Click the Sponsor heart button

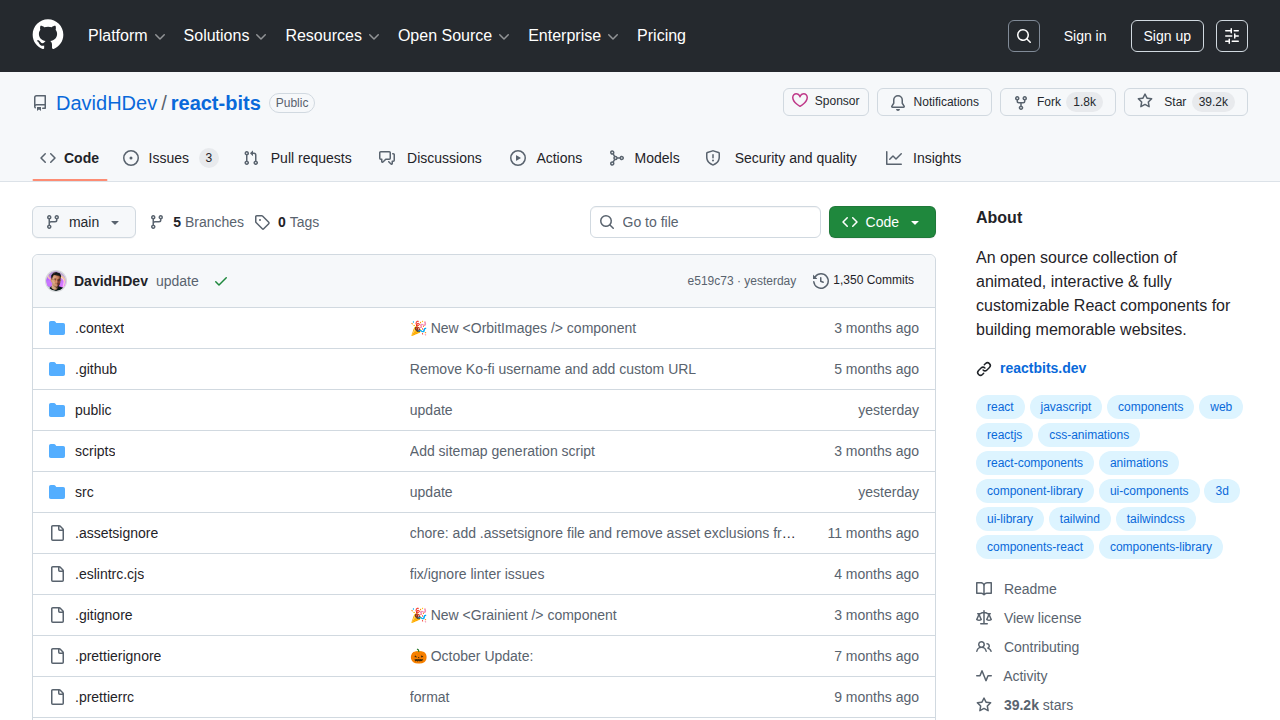pyautogui.click(x=826, y=102)
